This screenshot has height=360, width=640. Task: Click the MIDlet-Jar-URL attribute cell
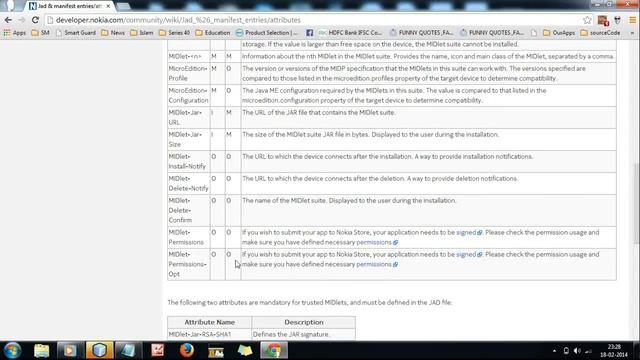click(x=189, y=118)
